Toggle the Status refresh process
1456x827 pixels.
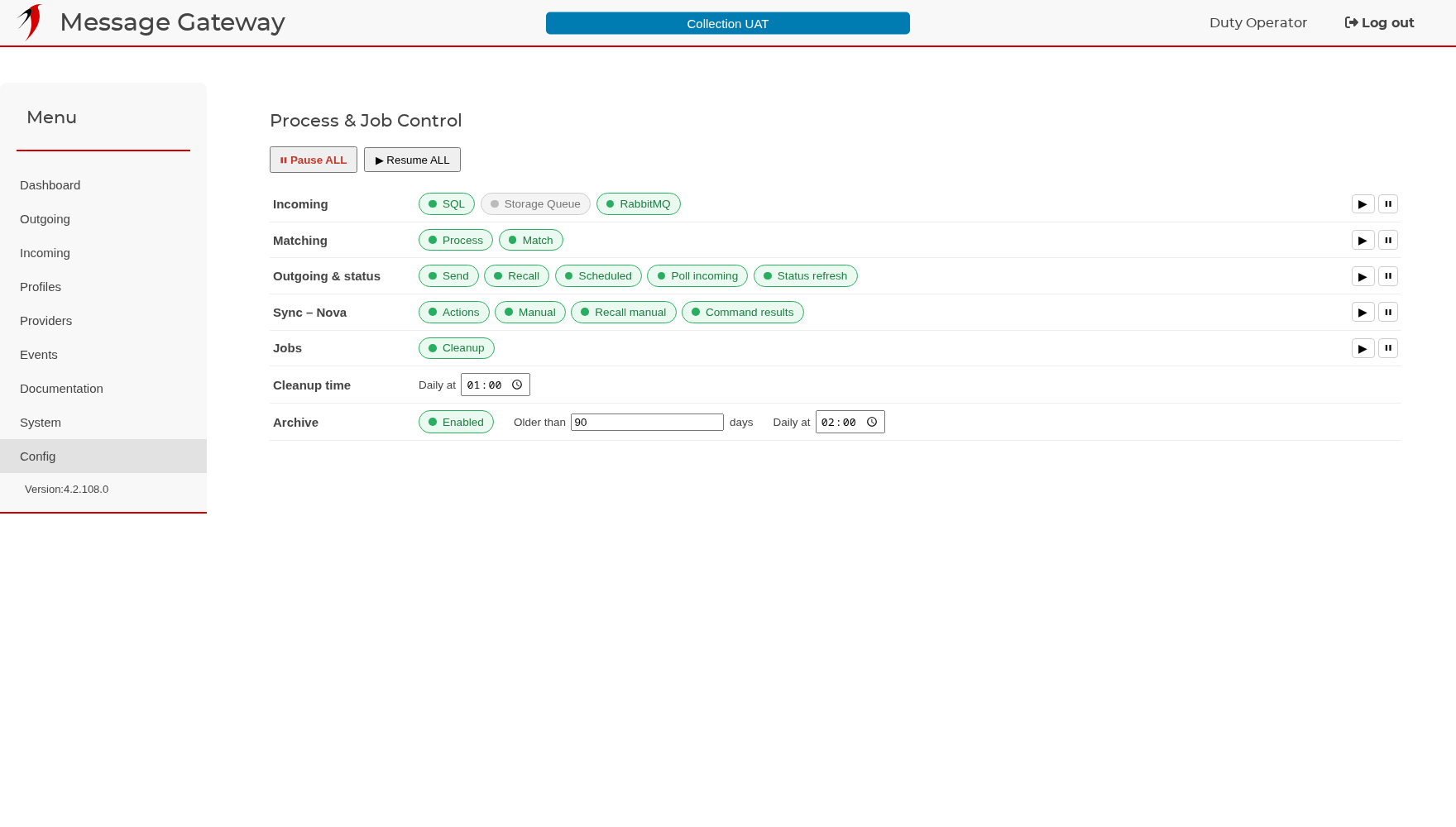(806, 276)
